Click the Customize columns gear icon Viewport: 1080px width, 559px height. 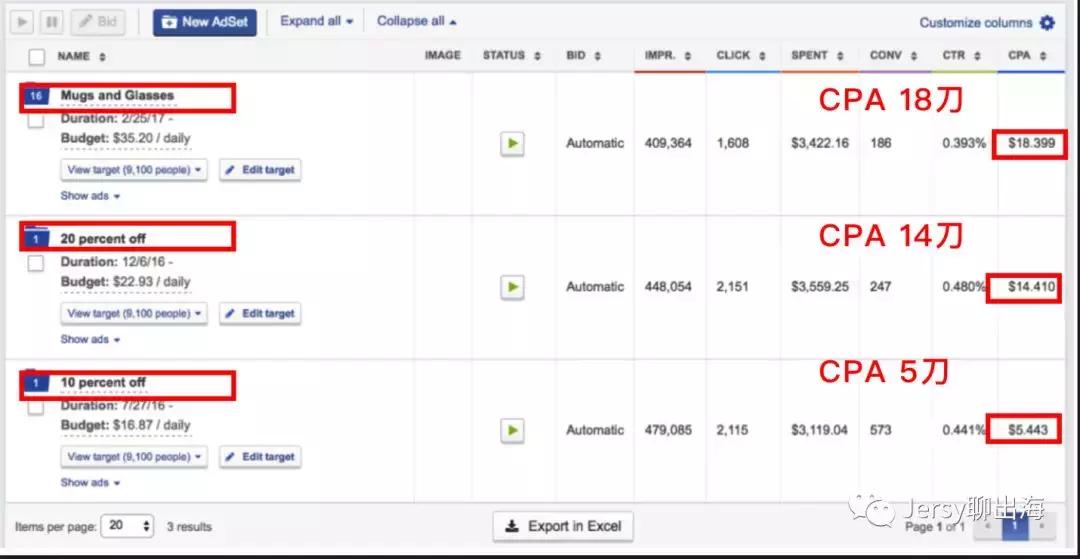1047,22
